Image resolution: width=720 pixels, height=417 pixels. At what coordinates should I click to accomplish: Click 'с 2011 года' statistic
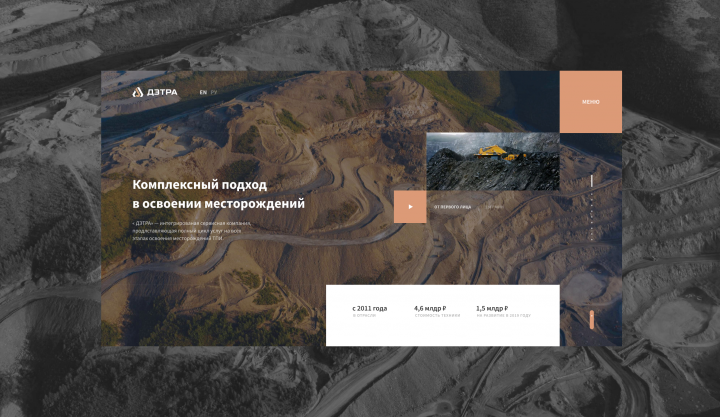point(370,309)
